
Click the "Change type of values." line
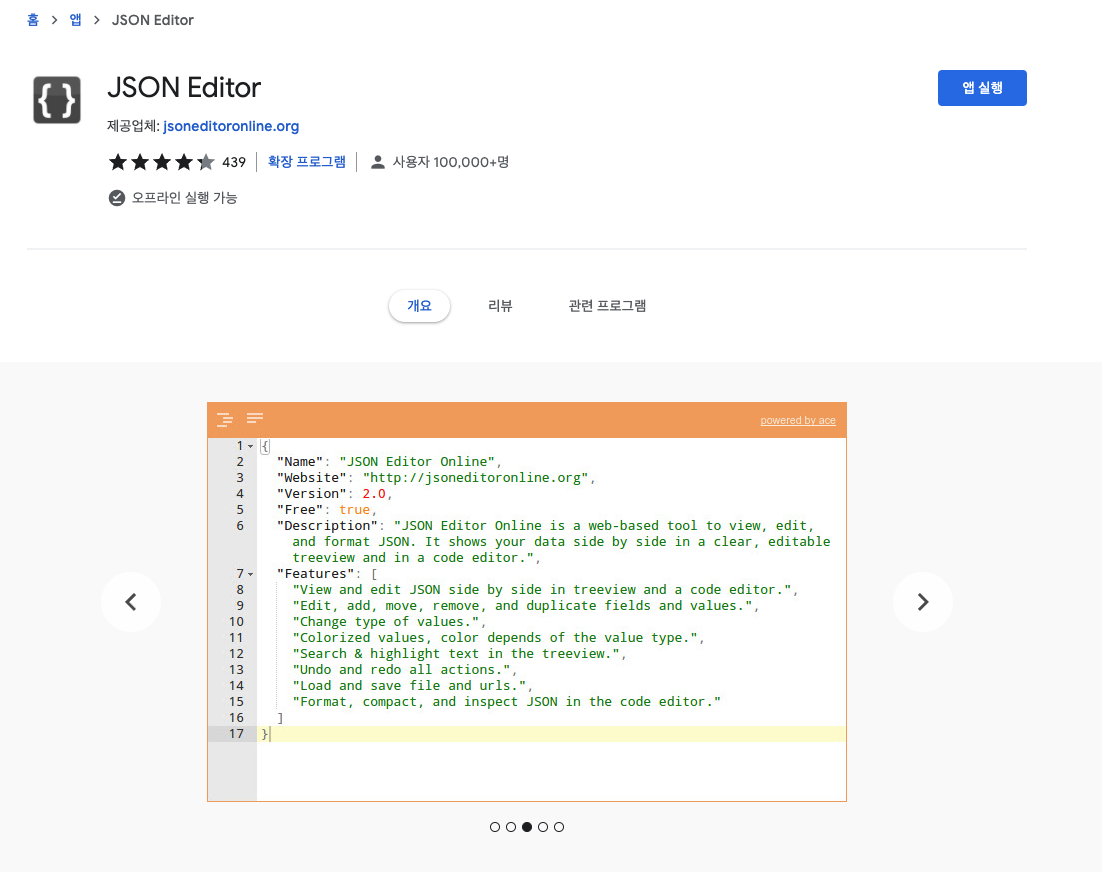[x=386, y=622]
